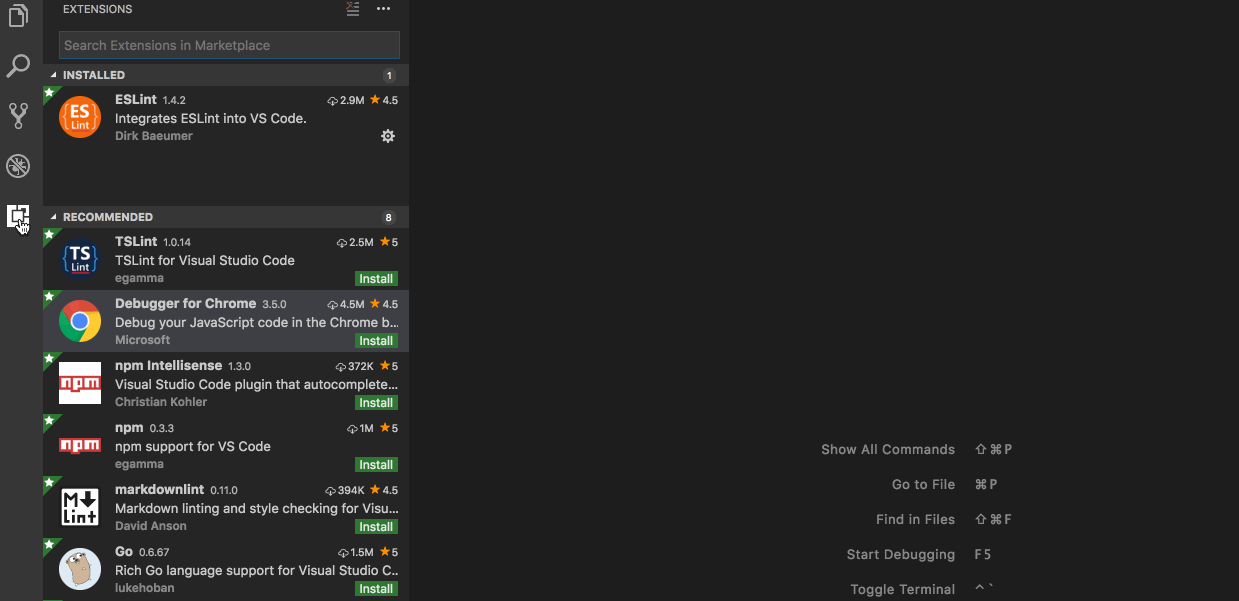The width and height of the screenshot is (1239, 601).
Task: Install the TSLint extension
Action: [376, 279]
